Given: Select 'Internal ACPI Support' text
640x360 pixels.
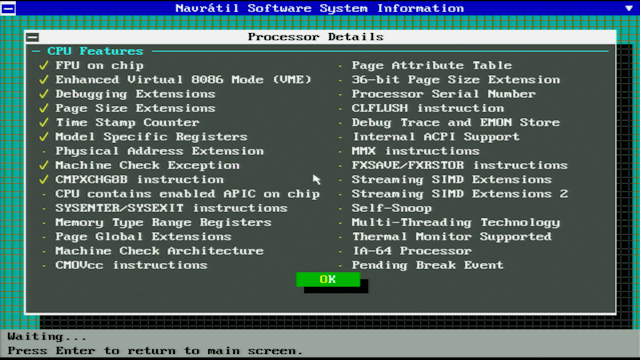Looking at the screenshot, I should click(x=436, y=137).
